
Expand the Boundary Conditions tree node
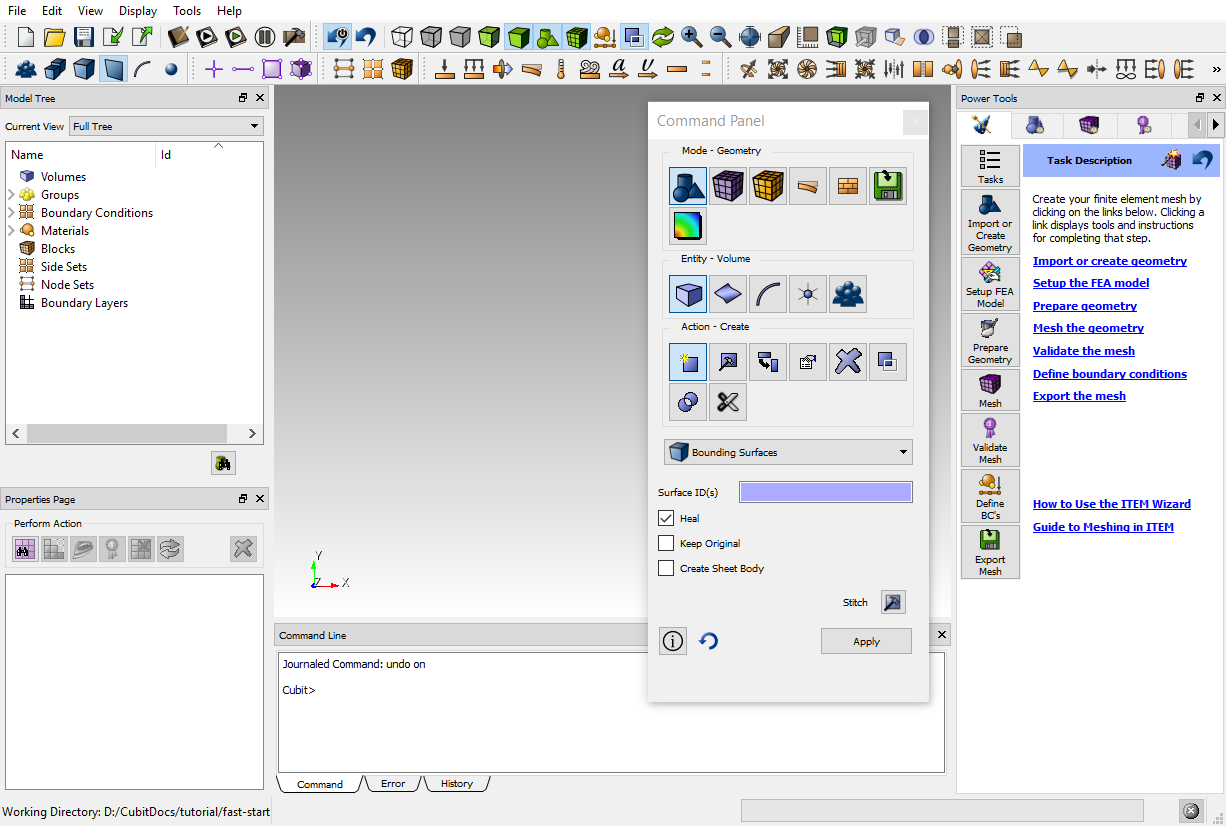coord(11,213)
